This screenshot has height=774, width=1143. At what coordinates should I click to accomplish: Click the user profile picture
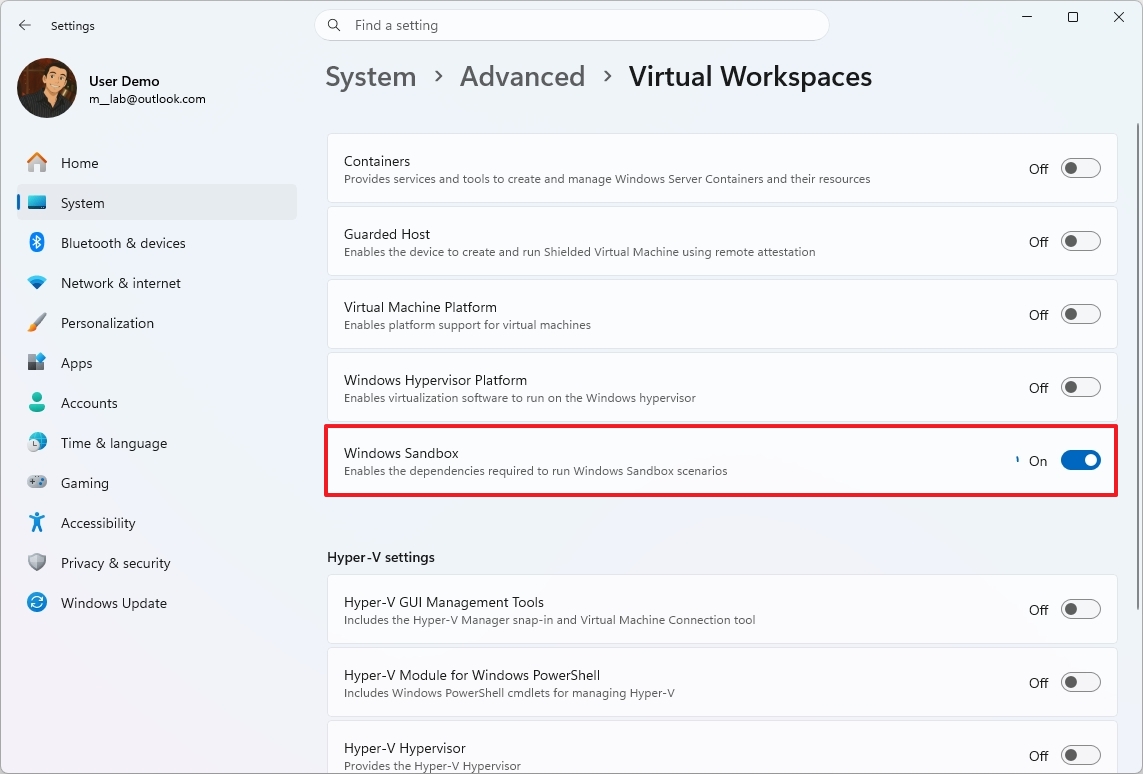[x=46, y=88]
